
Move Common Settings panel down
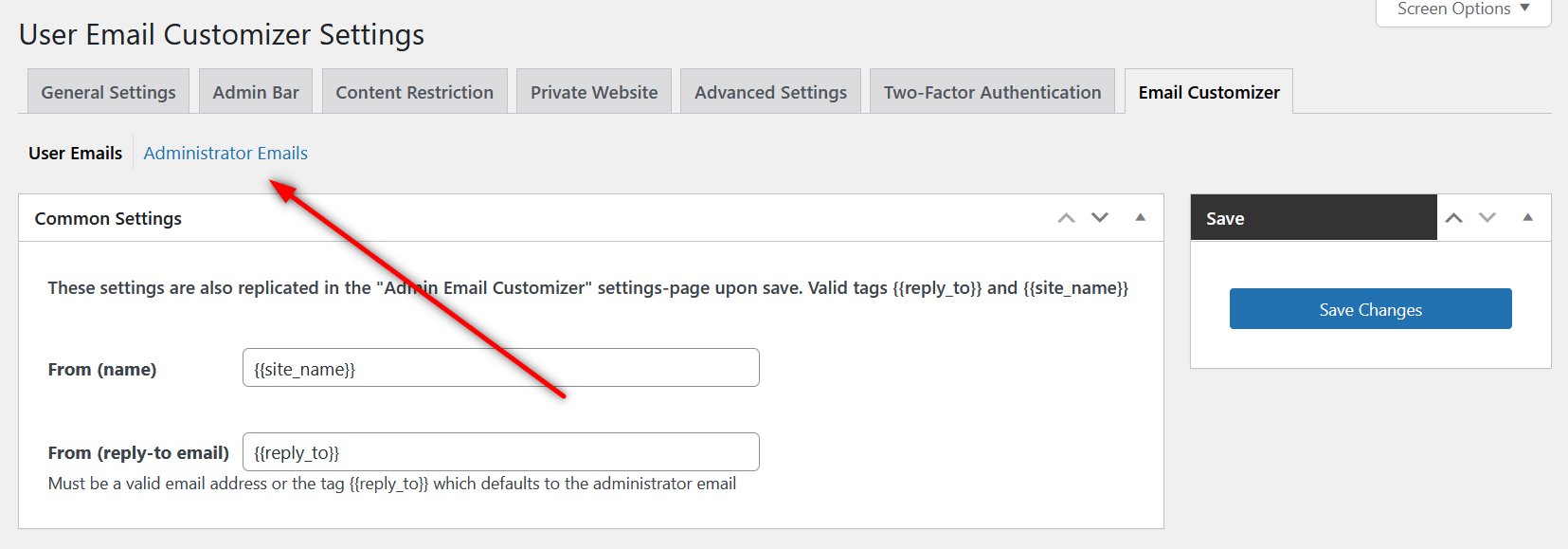1100,218
